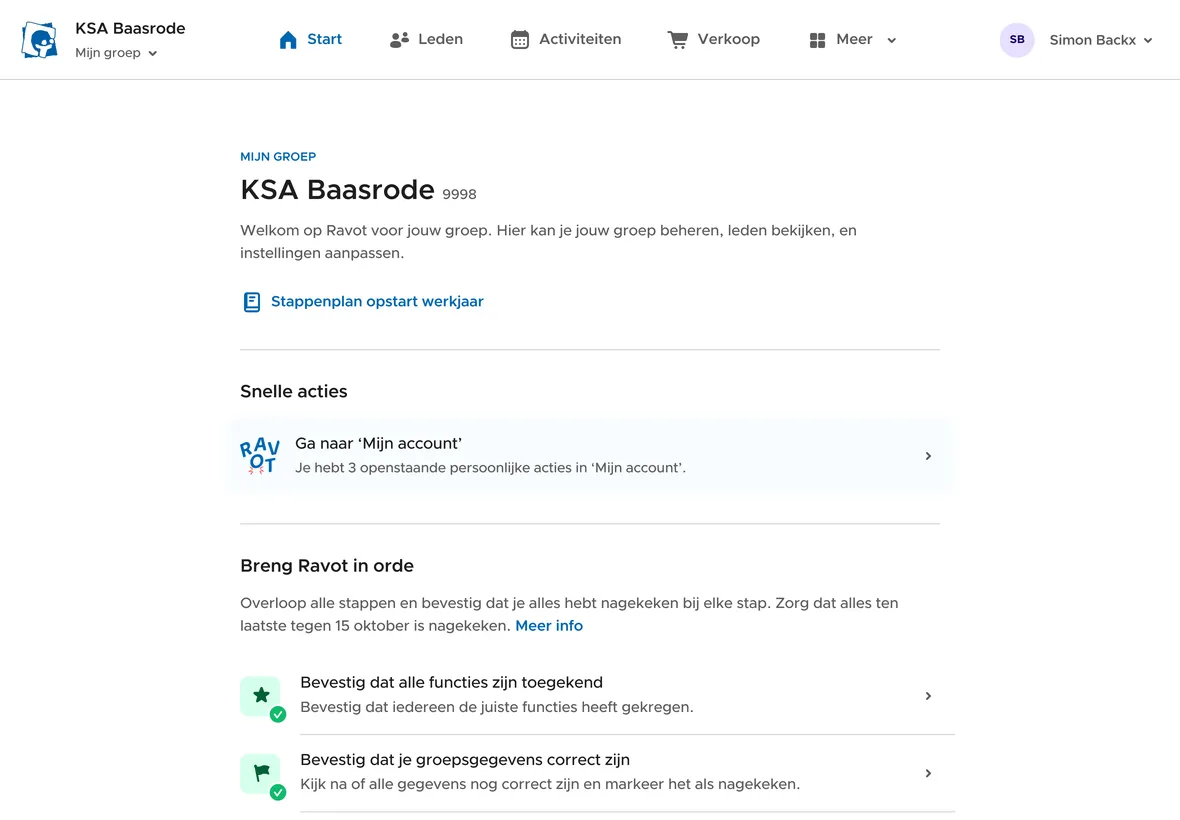Open the 'Stappenplan opstart werkjaar' link
Image resolution: width=1180 pixels, height=820 pixels.
click(377, 302)
